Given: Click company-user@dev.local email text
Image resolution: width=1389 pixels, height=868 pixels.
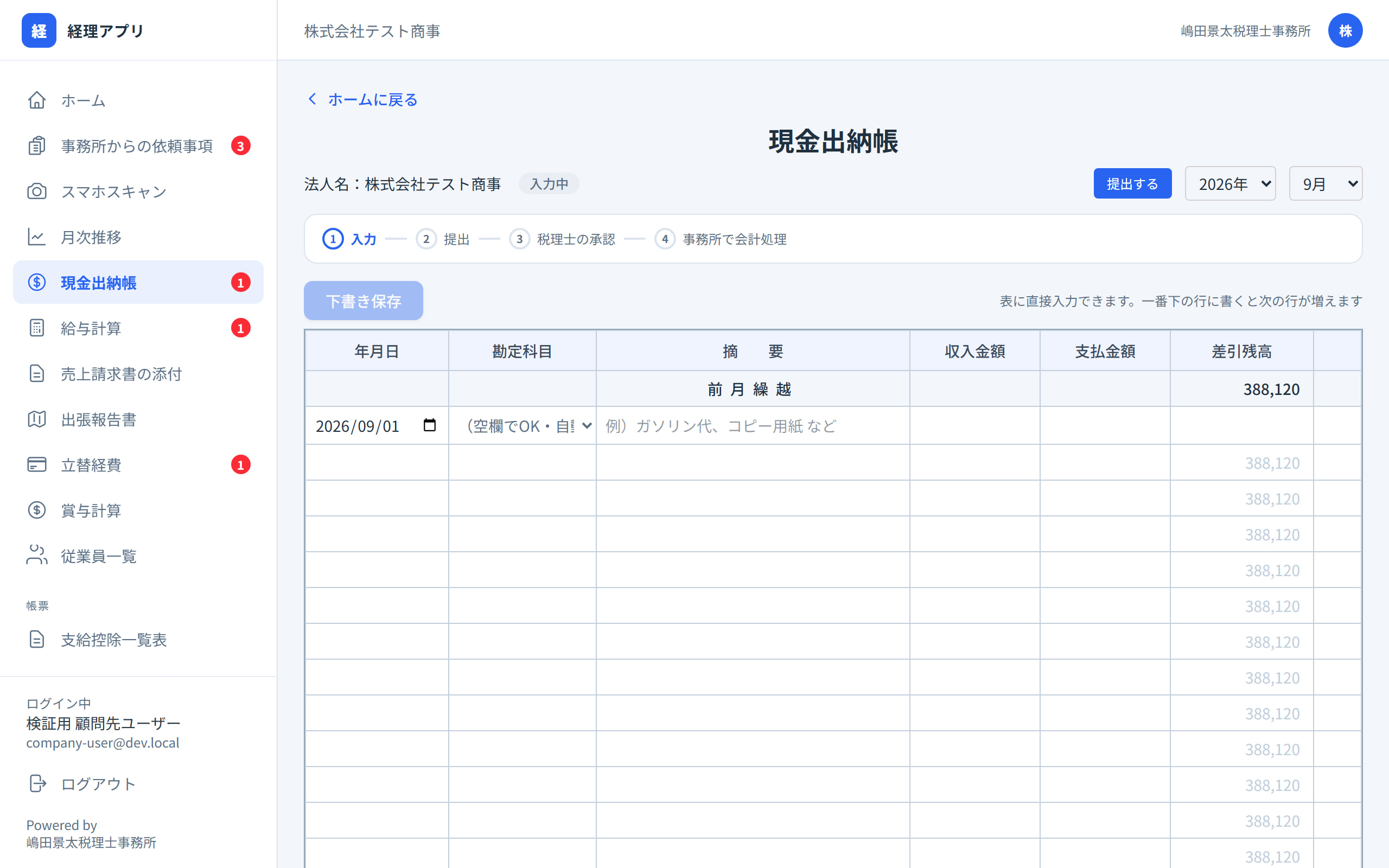Looking at the screenshot, I should (103, 743).
